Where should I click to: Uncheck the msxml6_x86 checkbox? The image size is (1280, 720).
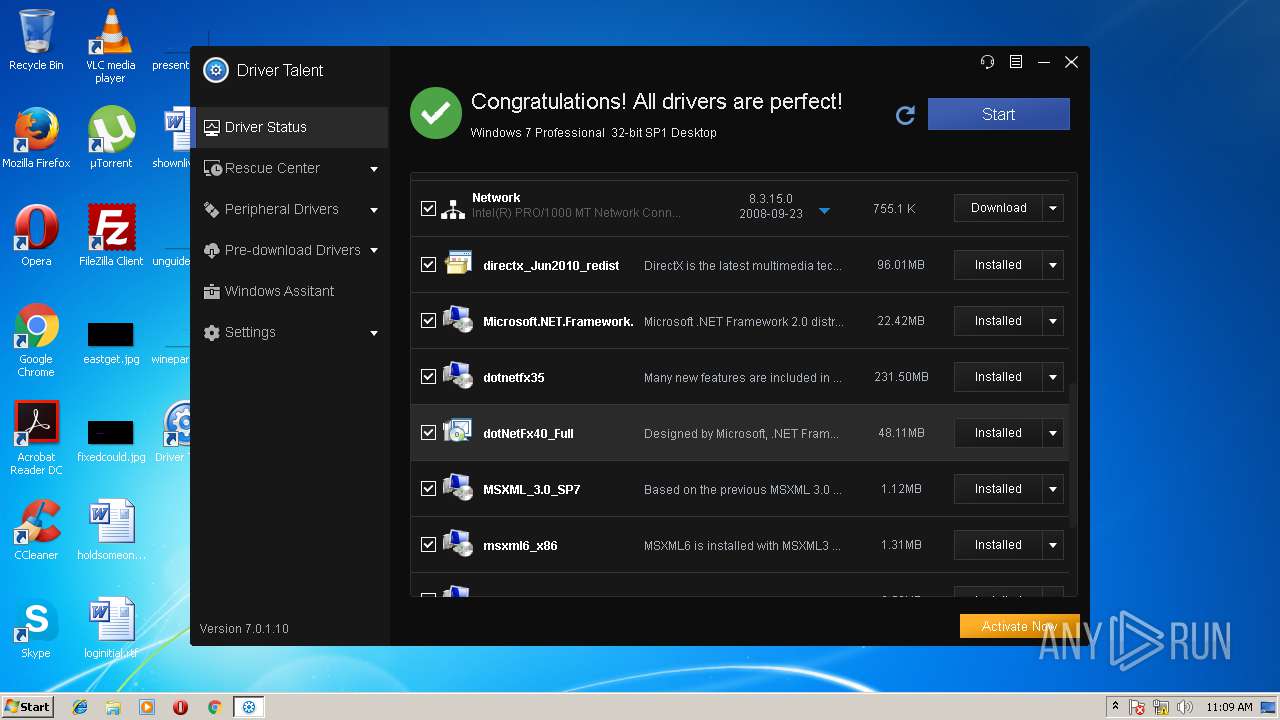428,545
